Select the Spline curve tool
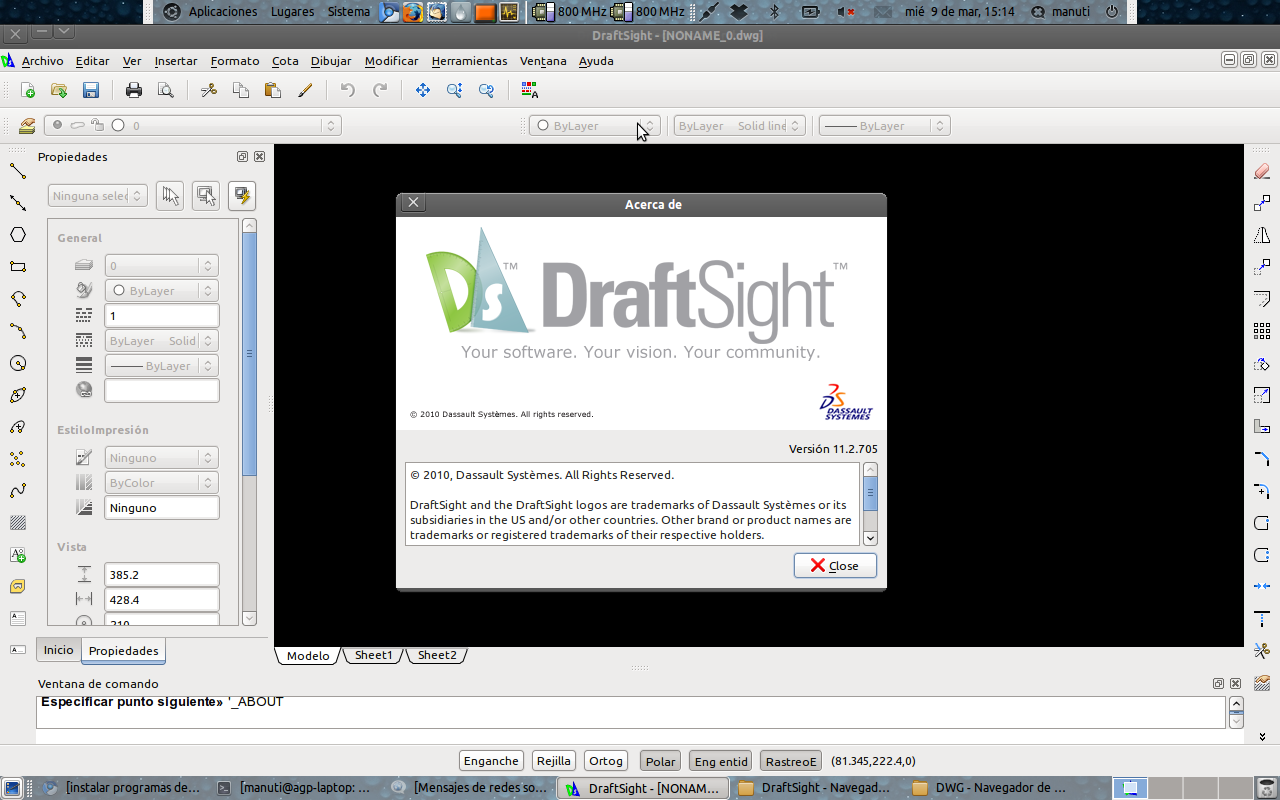The width and height of the screenshot is (1280, 800). pyautogui.click(x=17, y=491)
